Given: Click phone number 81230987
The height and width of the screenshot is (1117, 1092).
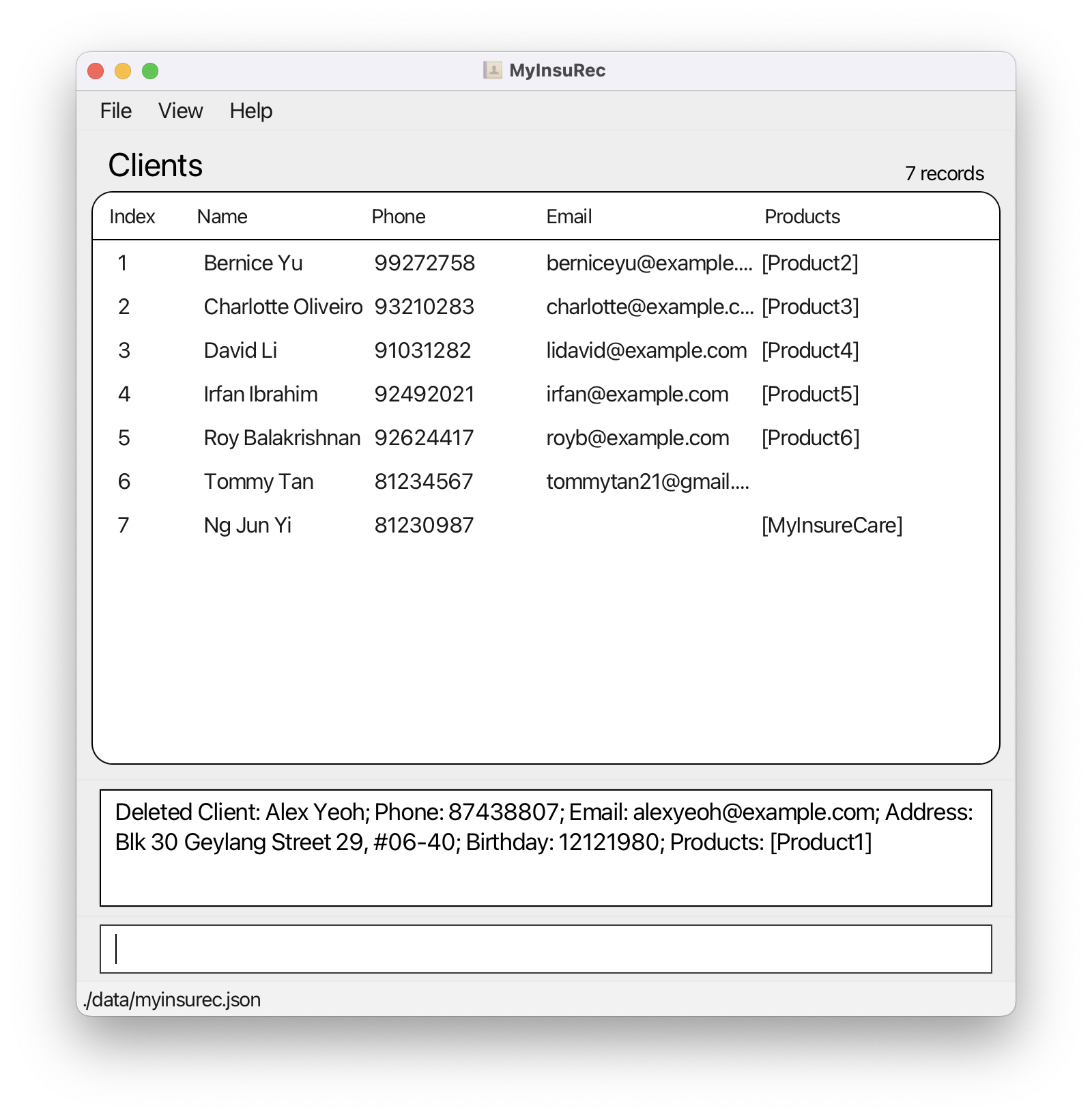Looking at the screenshot, I should click(x=424, y=525).
